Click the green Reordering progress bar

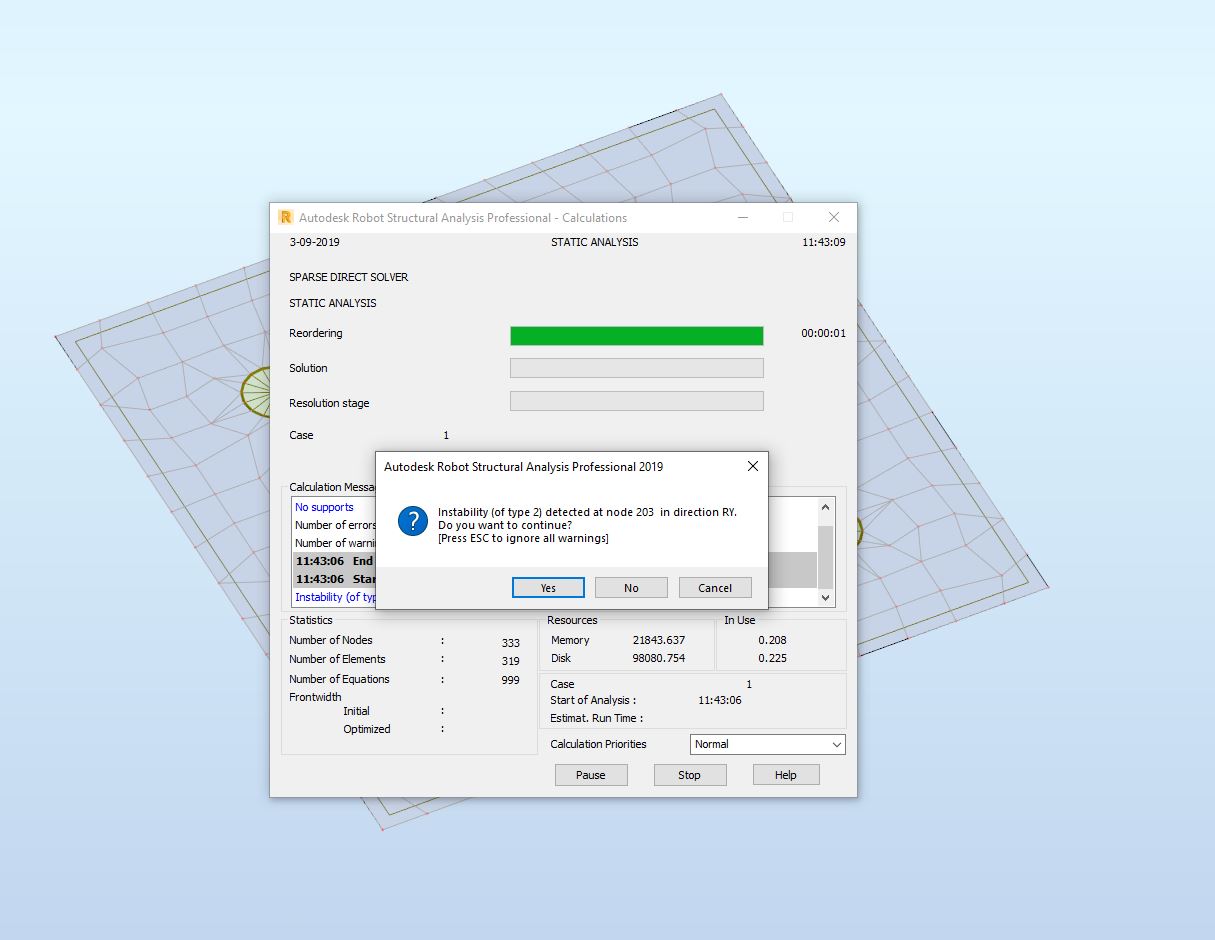coord(636,335)
